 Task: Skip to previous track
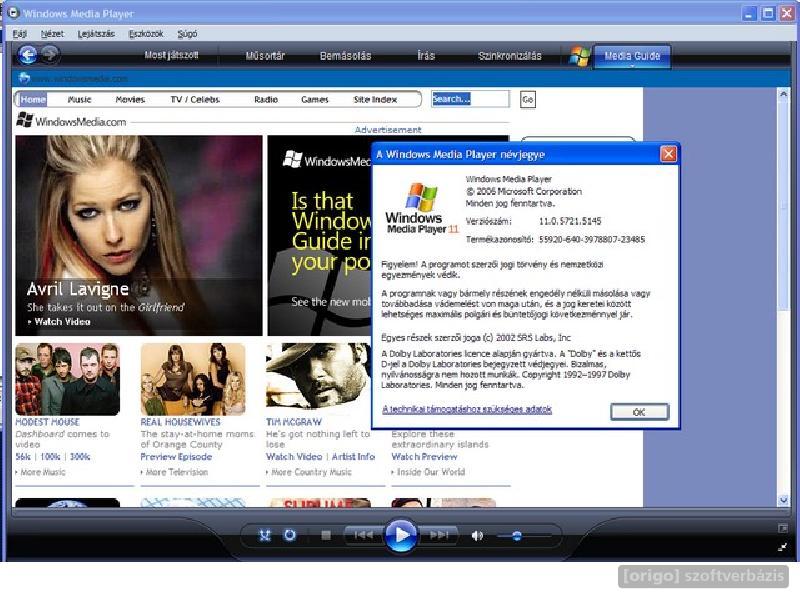click(363, 535)
